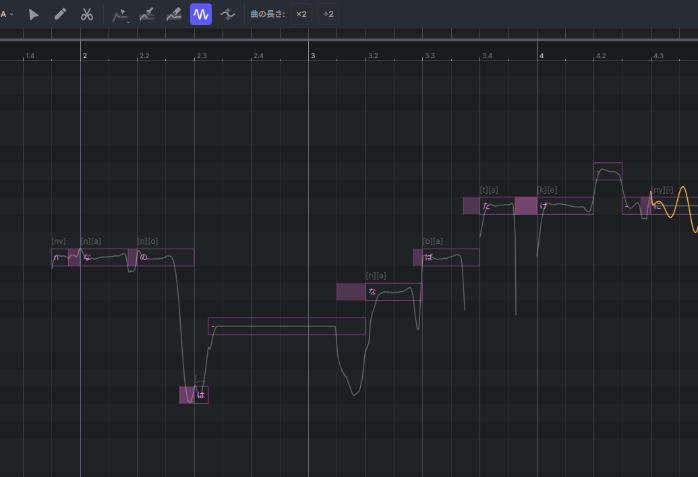This screenshot has width=698, height=477.
Task: Select the pitch curve pointer tool
Action: coord(120,15)
